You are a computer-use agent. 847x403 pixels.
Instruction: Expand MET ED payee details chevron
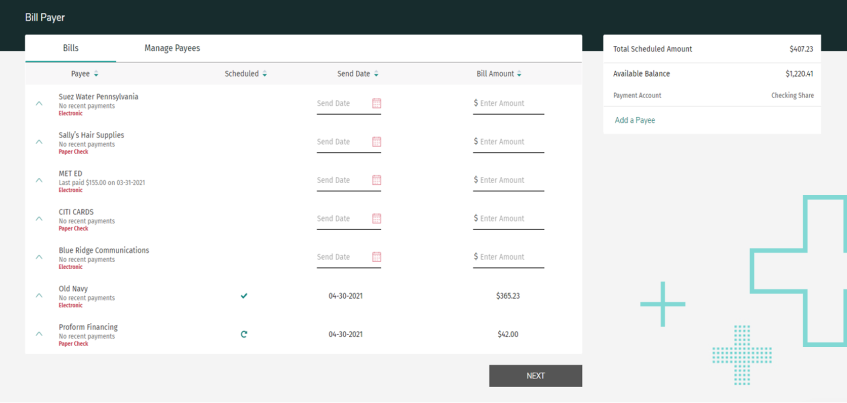39,180
